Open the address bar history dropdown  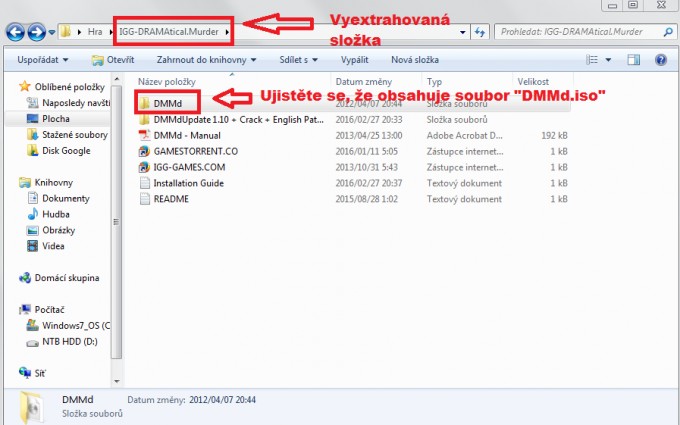pyautogui.click(x=462, y=32)
